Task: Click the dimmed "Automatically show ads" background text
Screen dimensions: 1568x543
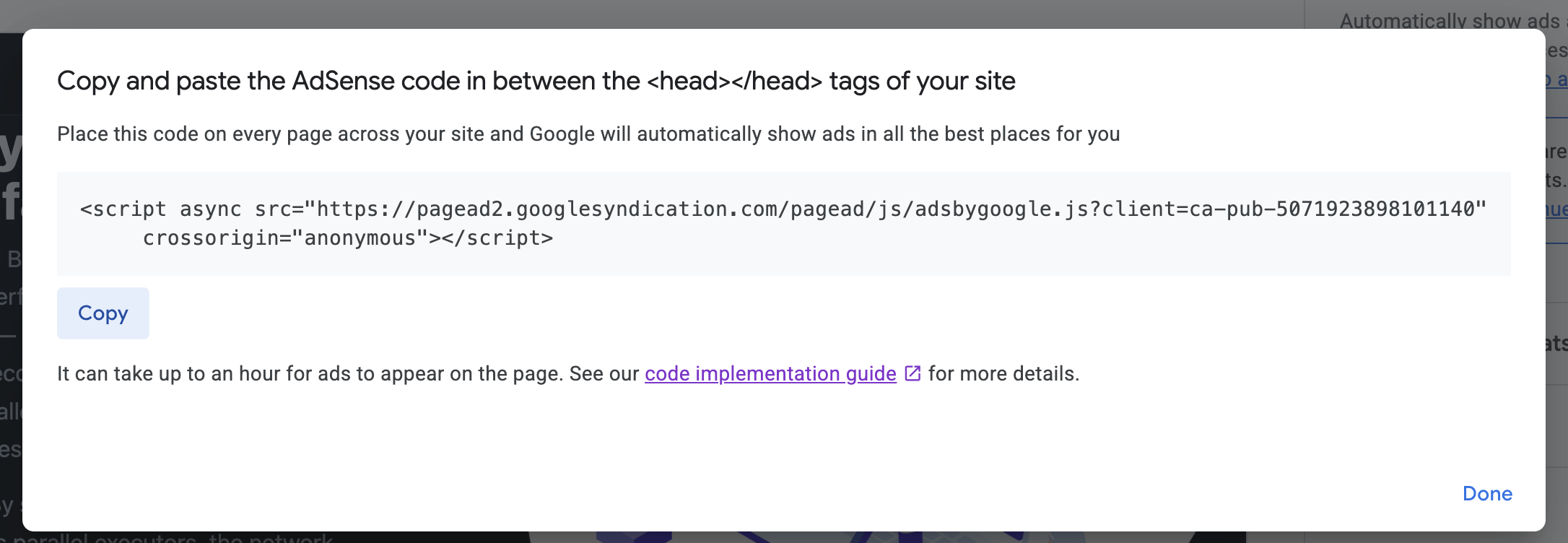Action: tap(1449, 20)
